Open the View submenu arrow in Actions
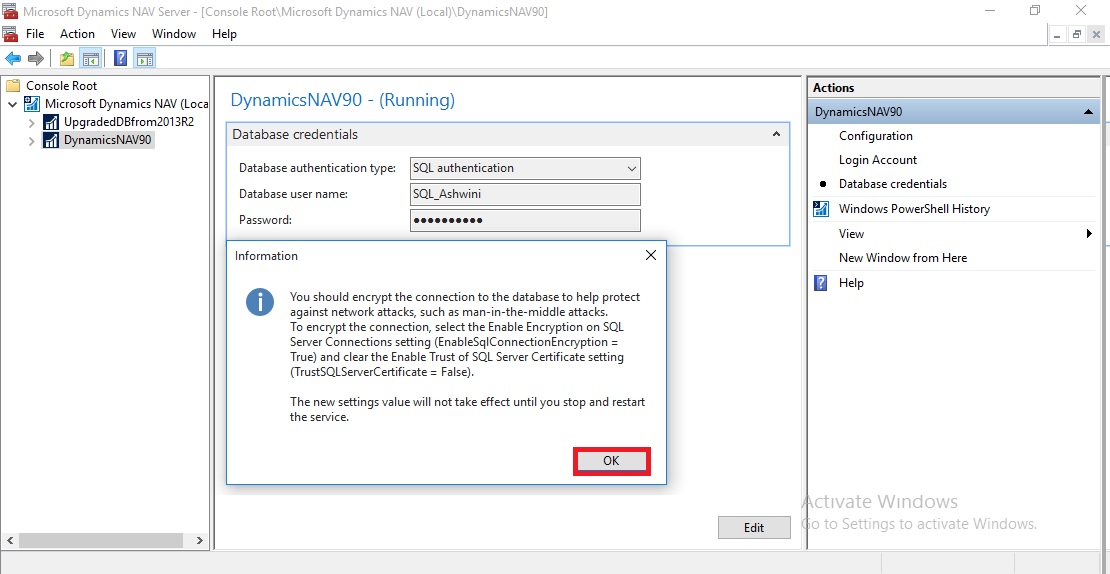The image size is (1110, 574). (1089, 234)
